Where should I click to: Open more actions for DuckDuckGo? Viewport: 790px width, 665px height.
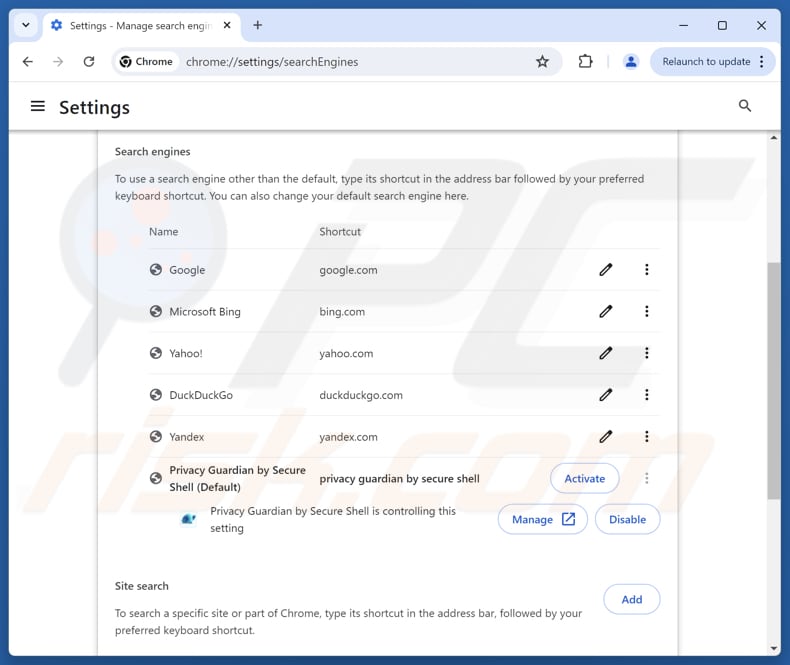coord(646,394)
